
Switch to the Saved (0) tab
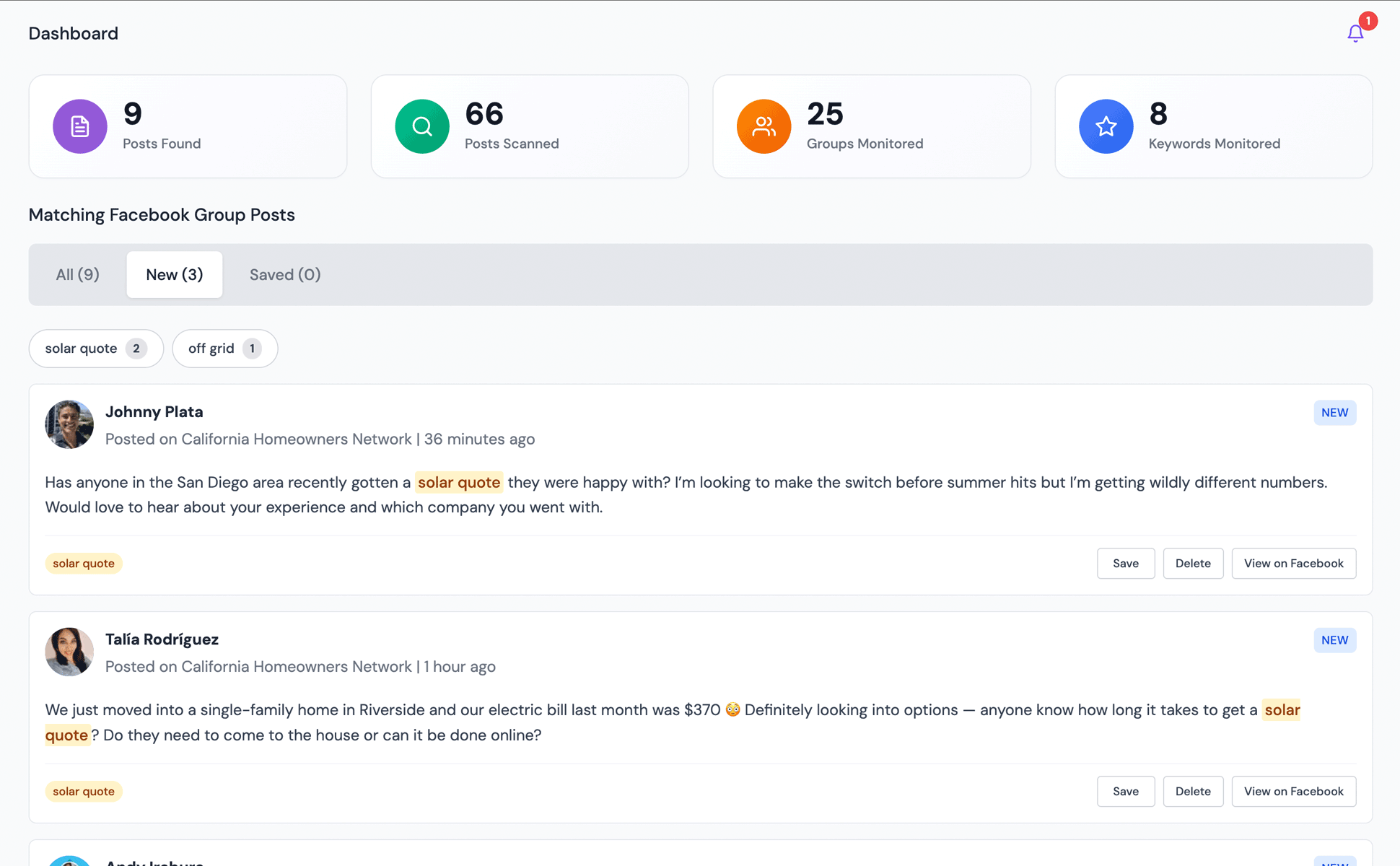coord(285,274)
